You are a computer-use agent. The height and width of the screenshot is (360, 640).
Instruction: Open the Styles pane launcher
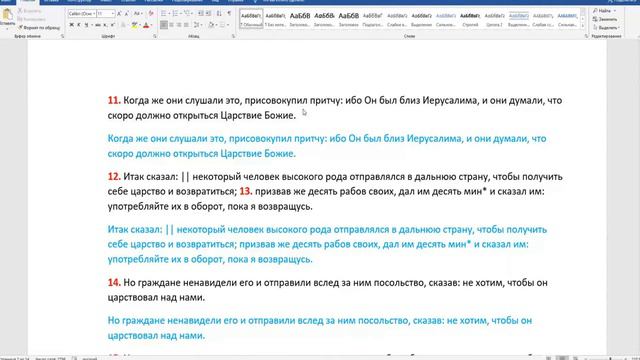point(586,36)
